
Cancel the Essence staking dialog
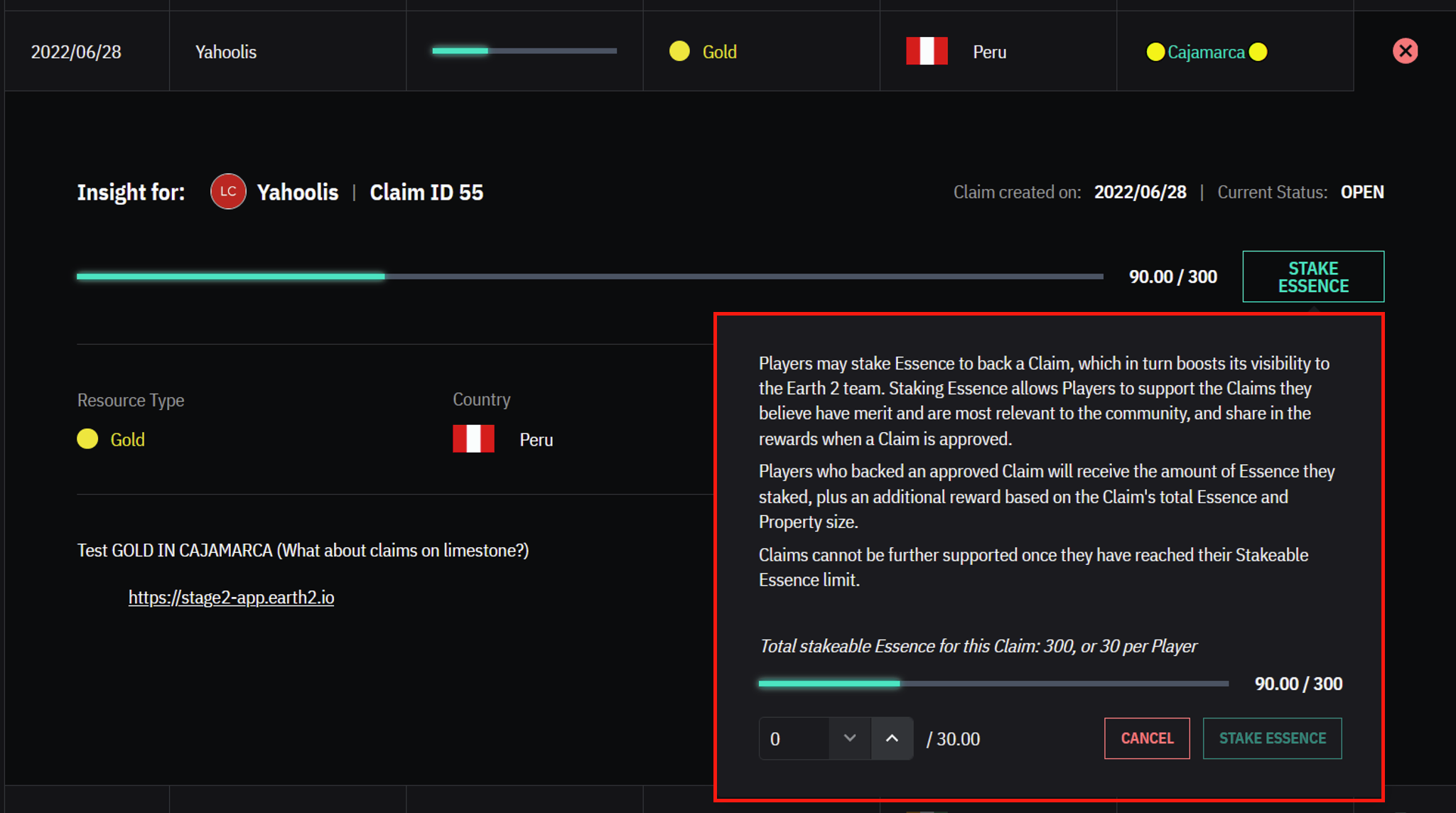tap(1146, 738)
